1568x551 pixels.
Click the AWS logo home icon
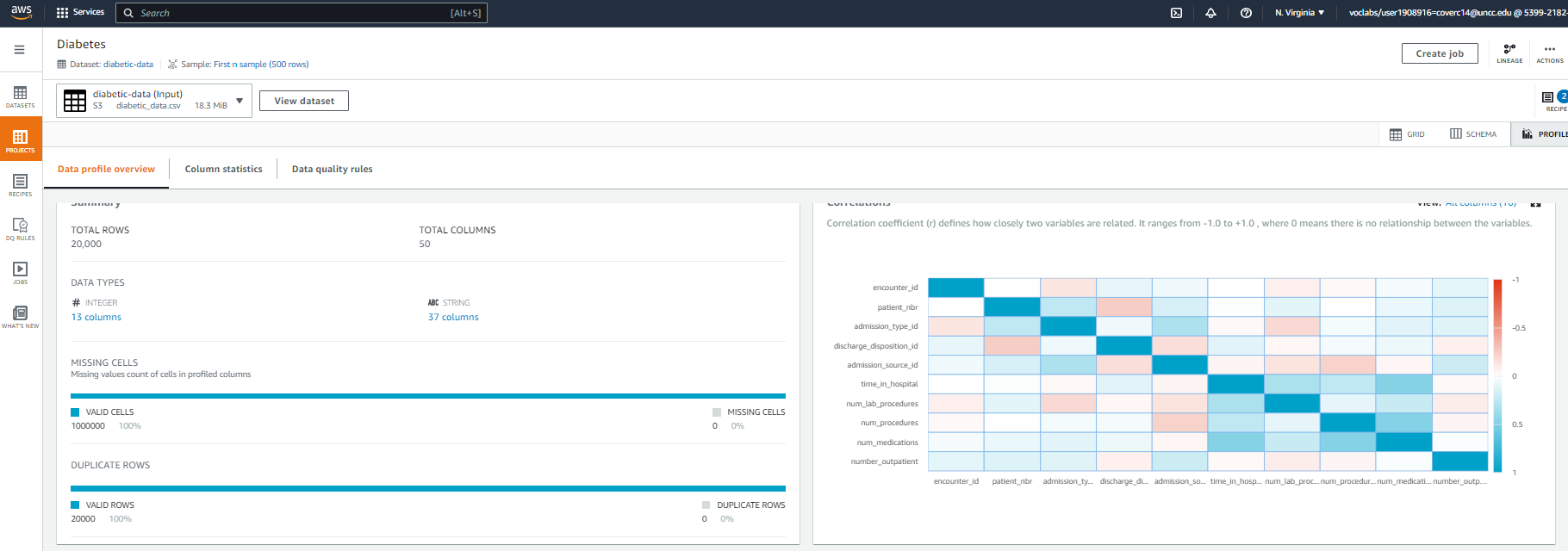21,12
